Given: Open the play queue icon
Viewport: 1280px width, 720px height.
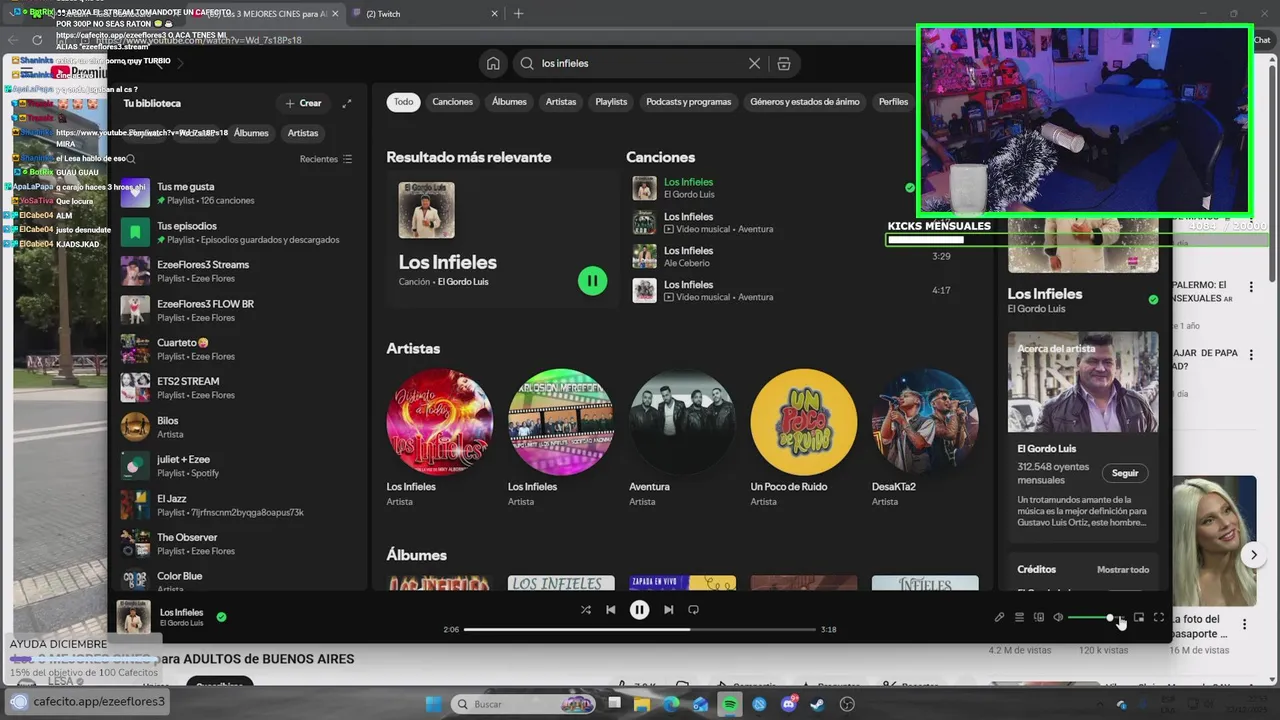Looking at the screenshot, I should click(x=1019, y=617).
